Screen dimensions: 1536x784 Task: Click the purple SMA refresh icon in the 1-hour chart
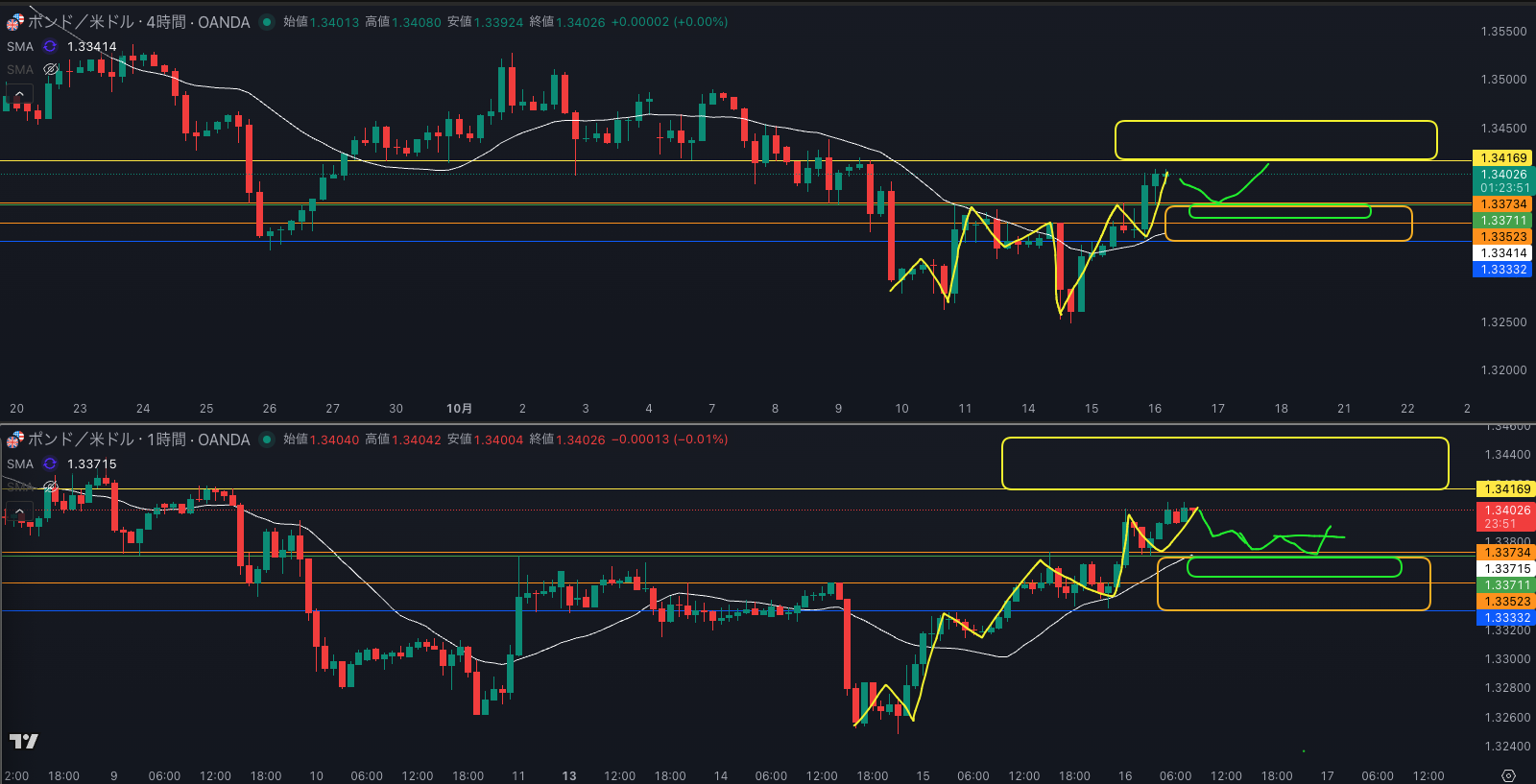(x=50, y=463)
